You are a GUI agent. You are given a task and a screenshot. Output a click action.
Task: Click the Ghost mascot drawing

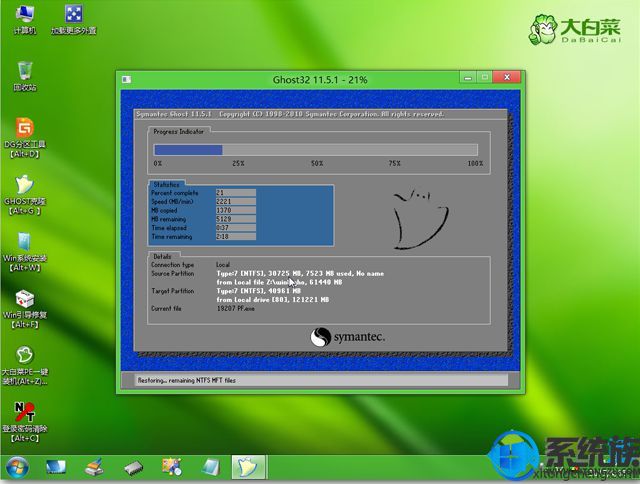tap(420, 219)
